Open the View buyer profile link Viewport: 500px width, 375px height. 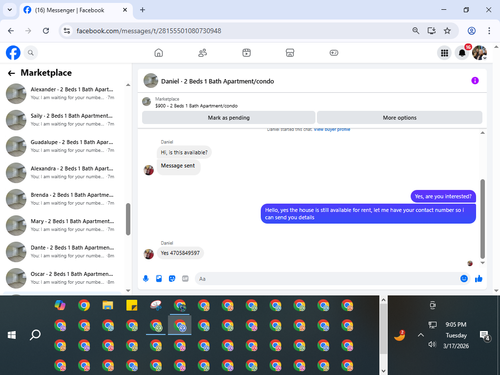(x=332, y=129)
